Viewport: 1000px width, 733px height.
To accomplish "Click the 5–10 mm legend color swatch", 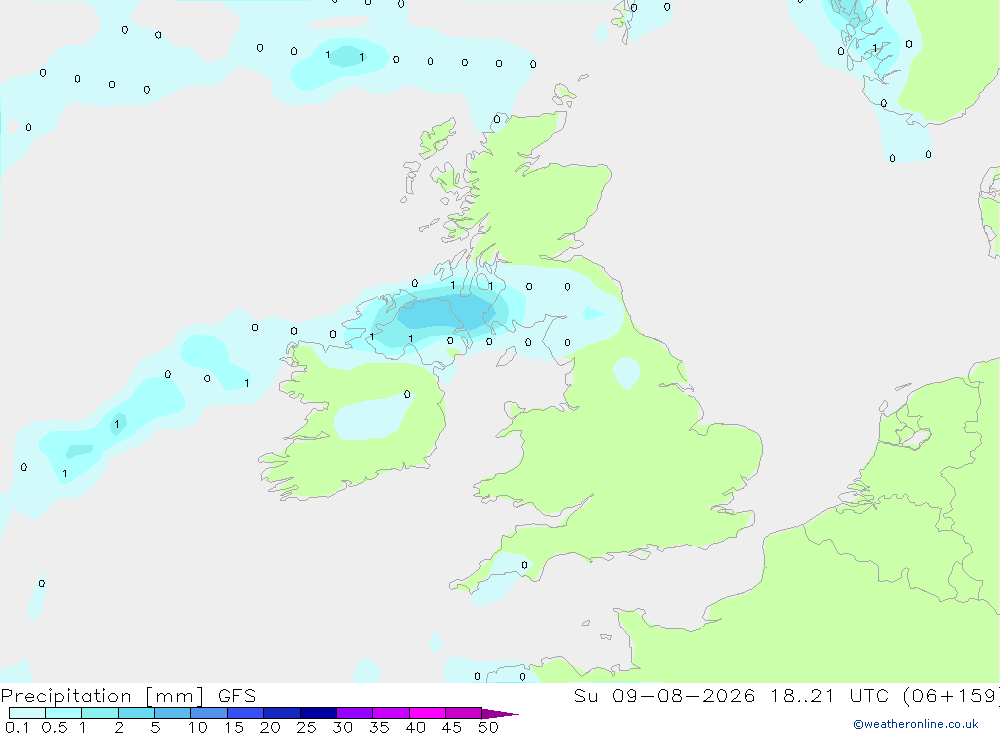I will pyautogui.click(x=173, y=713).
